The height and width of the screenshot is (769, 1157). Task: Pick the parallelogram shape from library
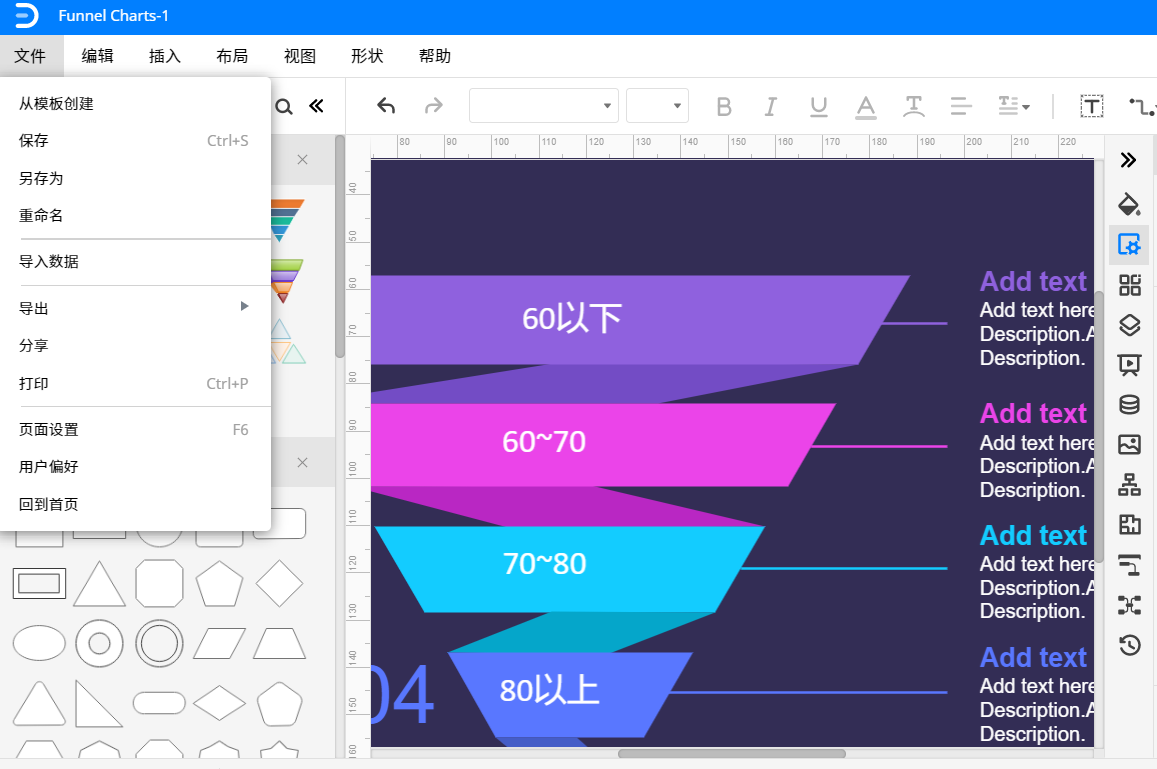point(219,644)
